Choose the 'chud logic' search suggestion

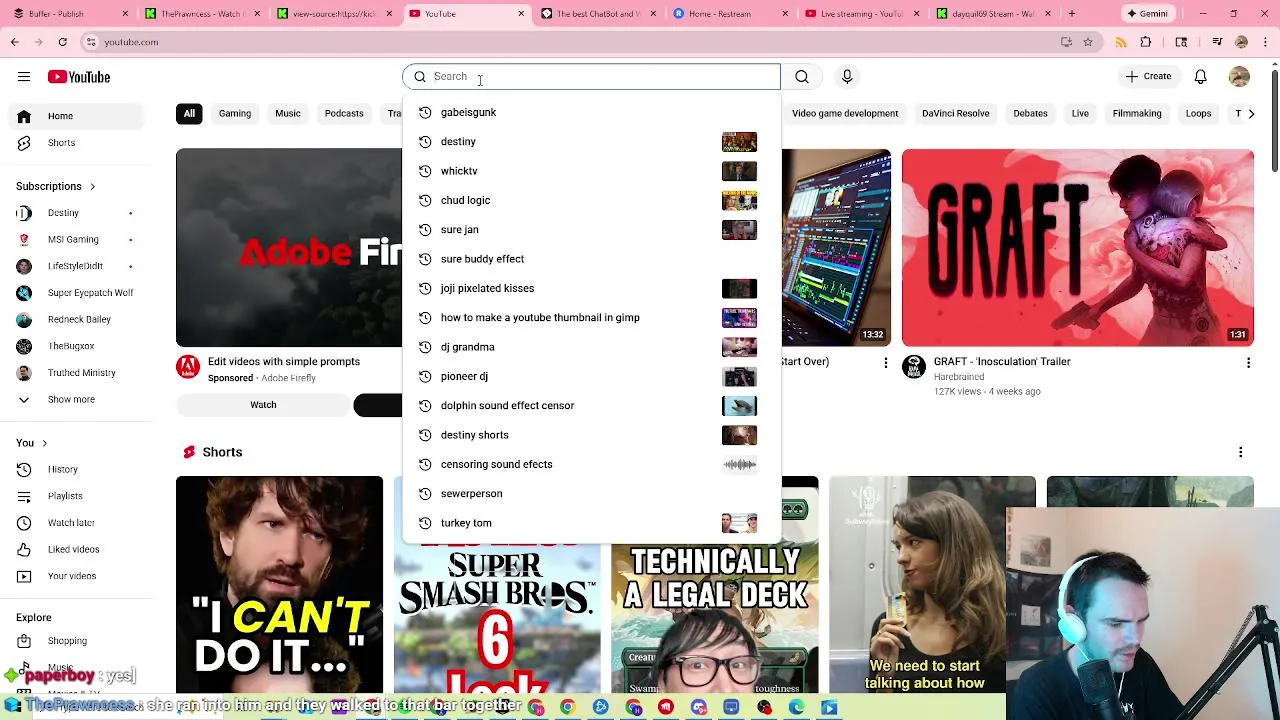pyautogui.click(x=591, y=200)
